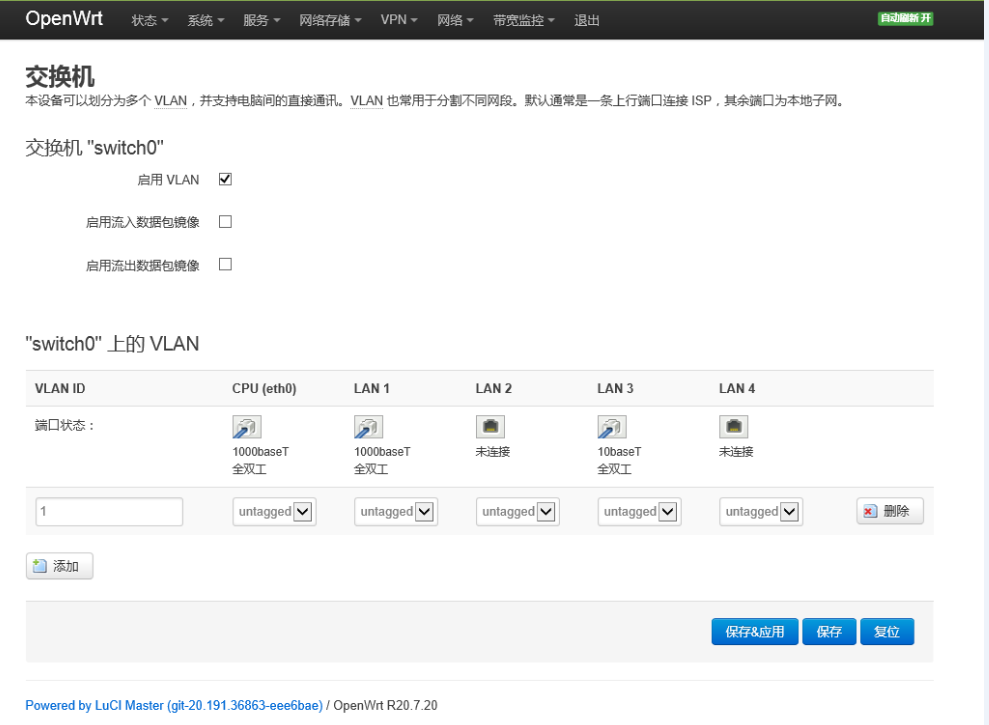Image resolution: width=989 pixels, height=725 pixels.
Task: Open the untagged dropdown for LAN 3
Action: tap(639, 511)
